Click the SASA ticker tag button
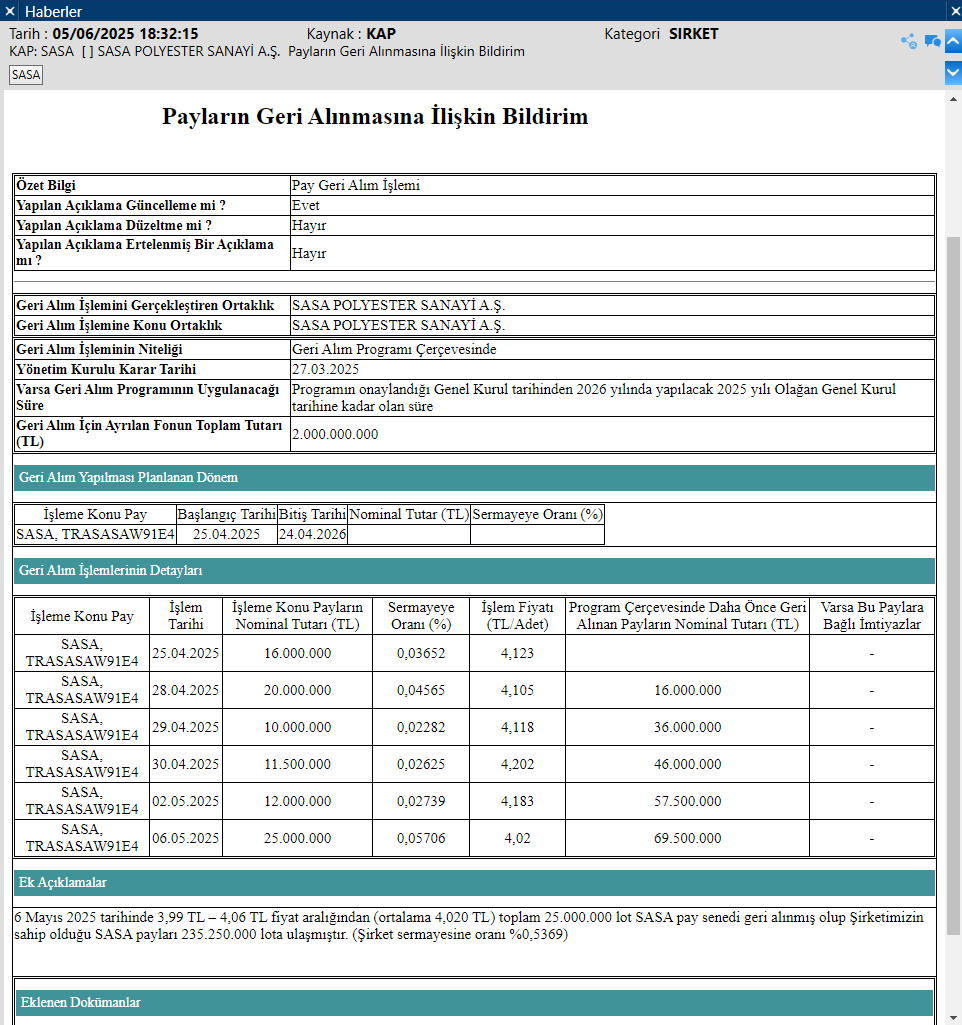The width and height of the screenshot is (962, 1025). (x=26, y=75)
